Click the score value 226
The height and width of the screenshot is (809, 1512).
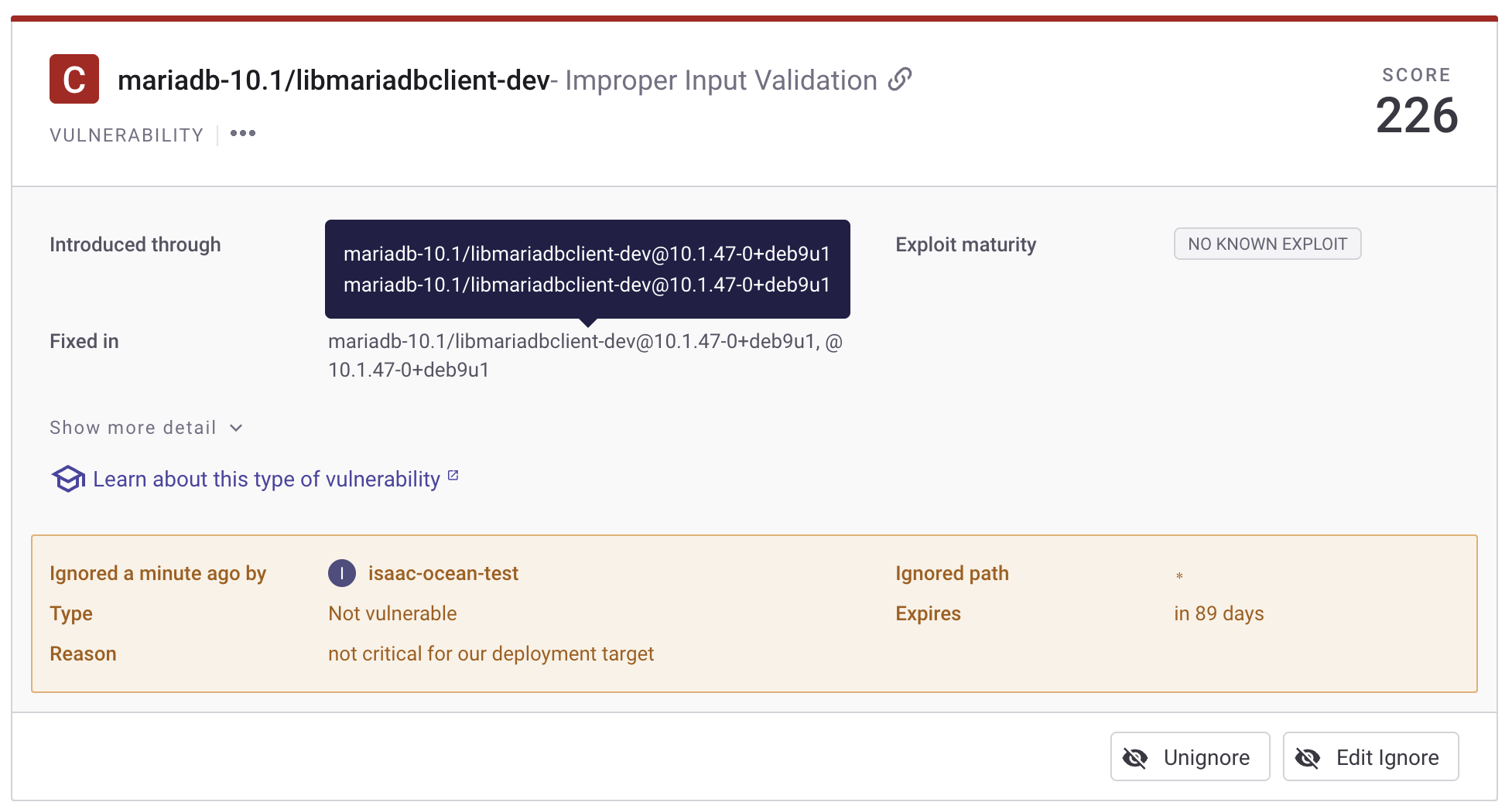[x=1416, y=116]
